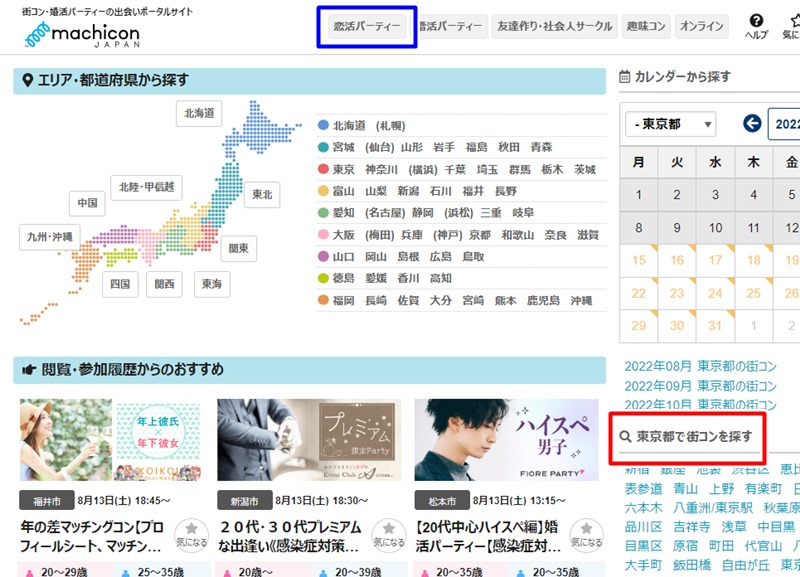Viewport: 800px width, 577px height.
Task: Click the previous month arrow in calendar
Action: [x=752, y=123]
